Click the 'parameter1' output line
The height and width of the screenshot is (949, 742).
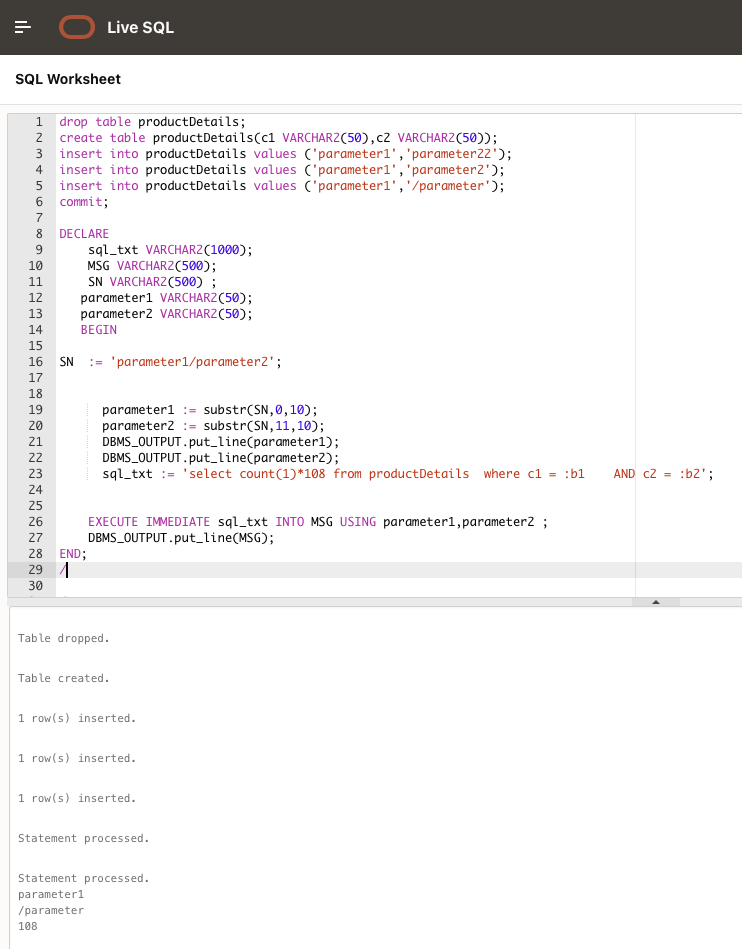click(51, 895)
